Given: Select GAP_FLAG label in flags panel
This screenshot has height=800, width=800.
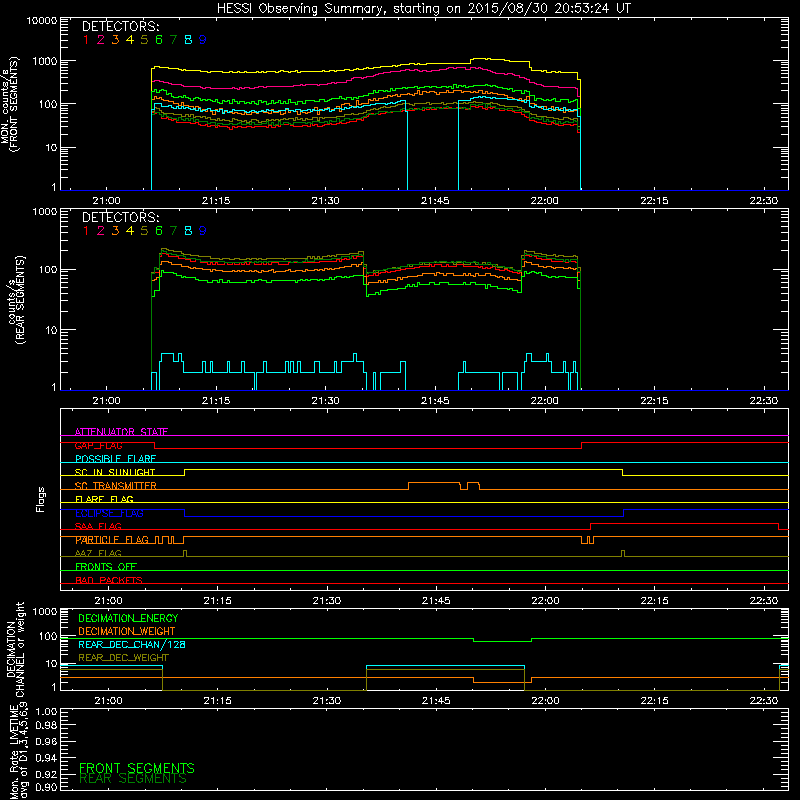Looking at the screenshot, I should pos(98,445).
